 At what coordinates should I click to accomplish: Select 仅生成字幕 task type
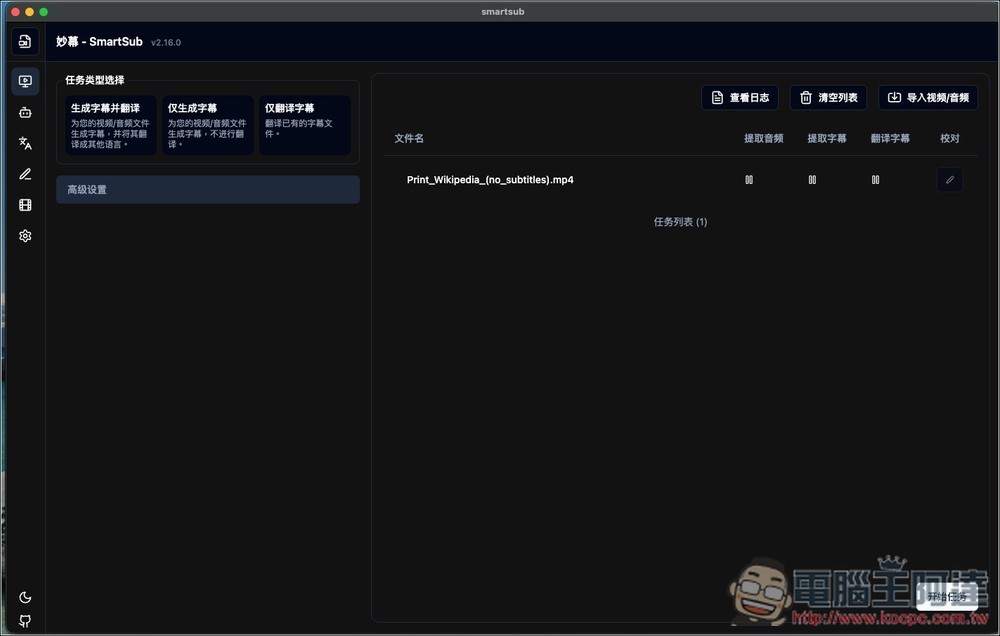(208, 125)
